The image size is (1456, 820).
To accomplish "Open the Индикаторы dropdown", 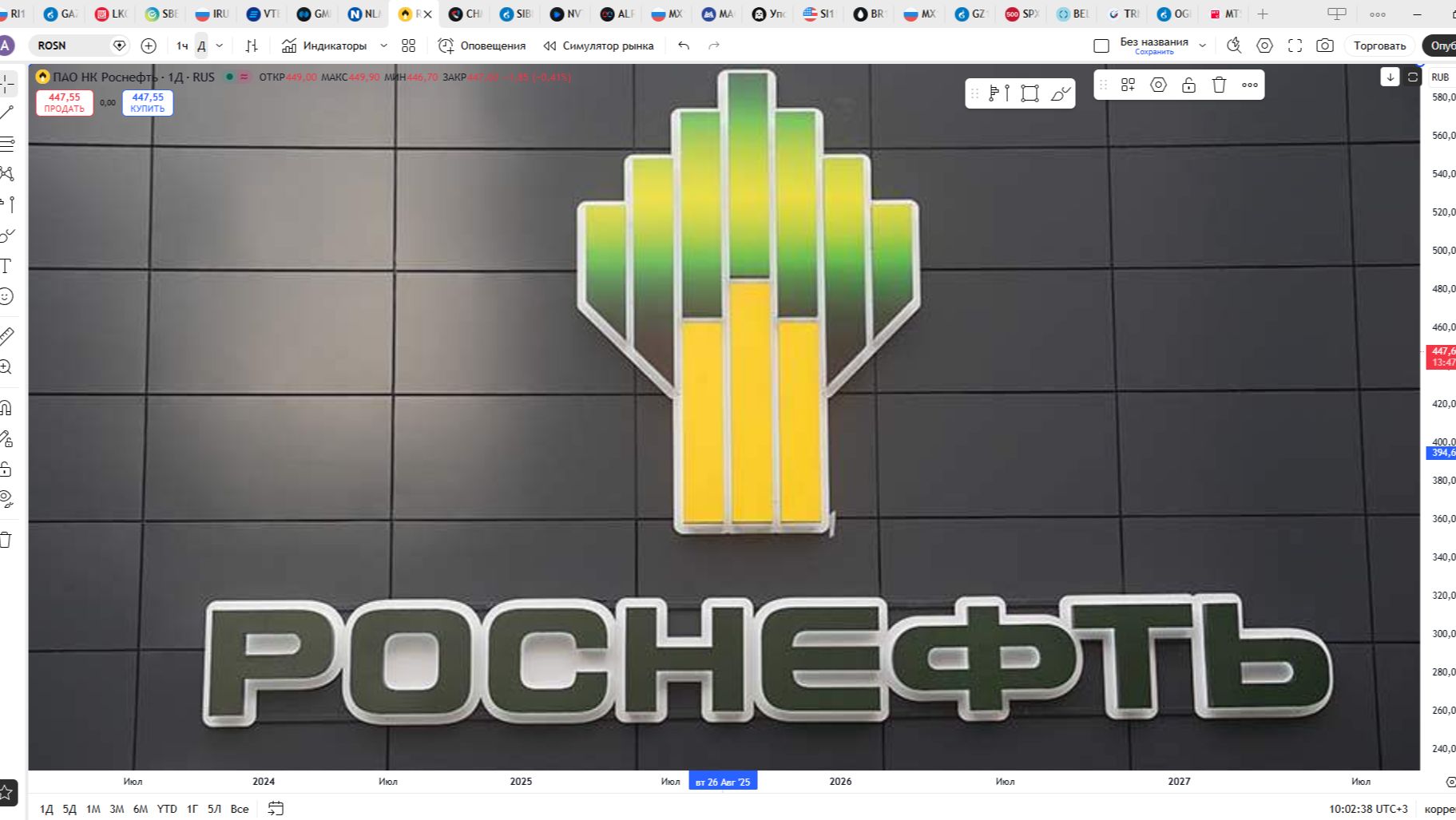I will click(x=334, y=46).
